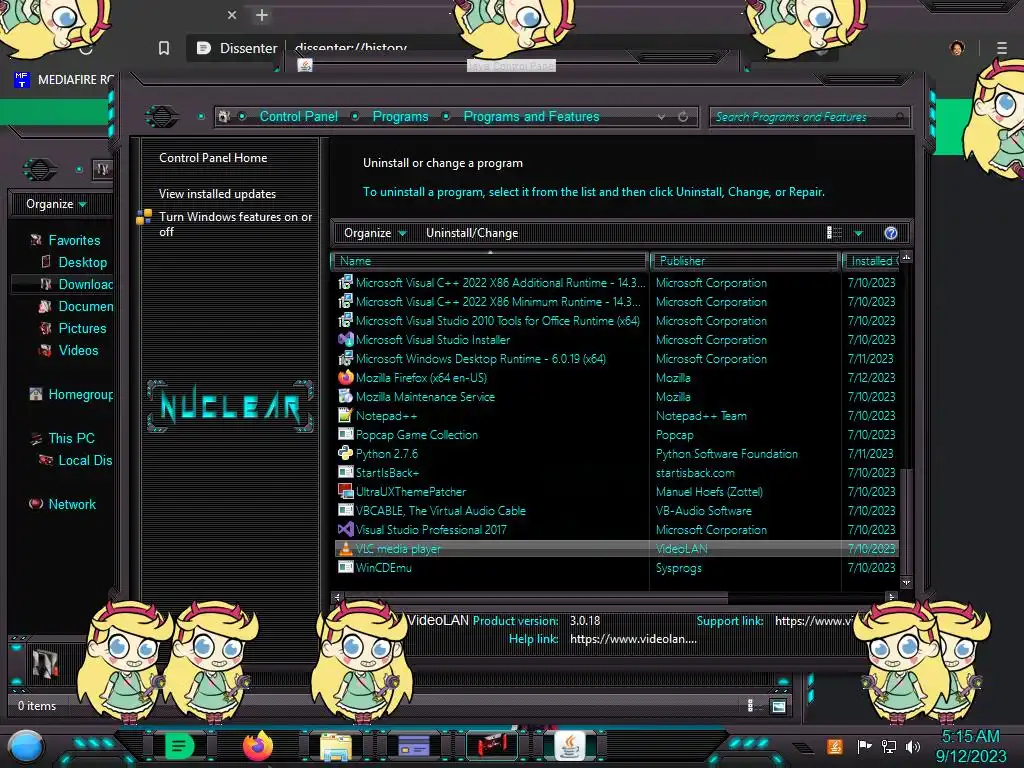Click the Python Software Foundation publisher cell

(727, 454)
